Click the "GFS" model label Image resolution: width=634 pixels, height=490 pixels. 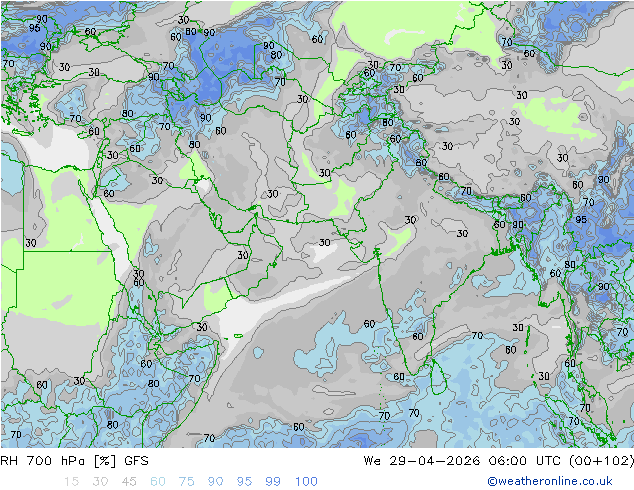pyautogui.click(x=136, y=461)
